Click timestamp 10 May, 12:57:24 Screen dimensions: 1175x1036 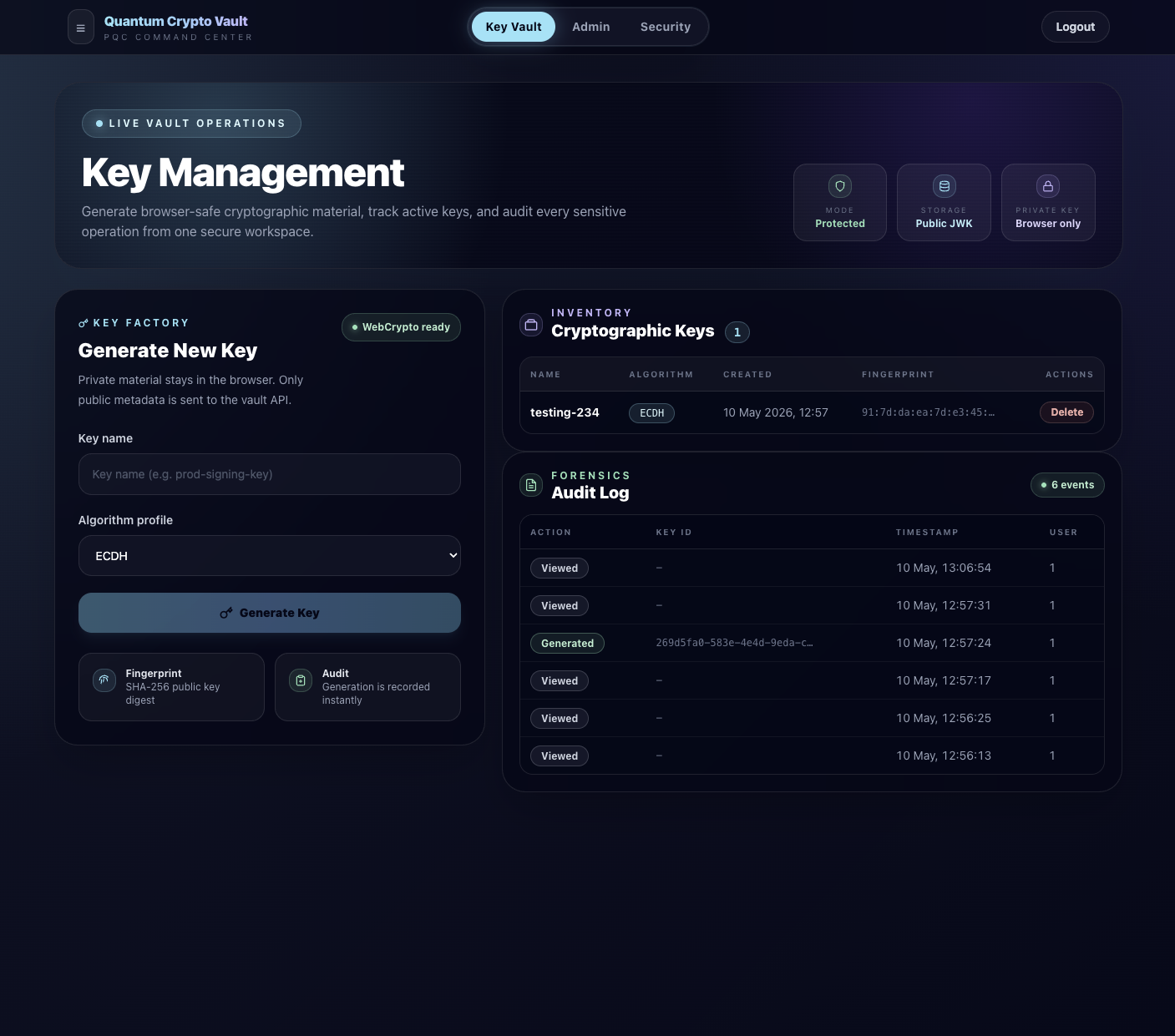coord(944,643)
